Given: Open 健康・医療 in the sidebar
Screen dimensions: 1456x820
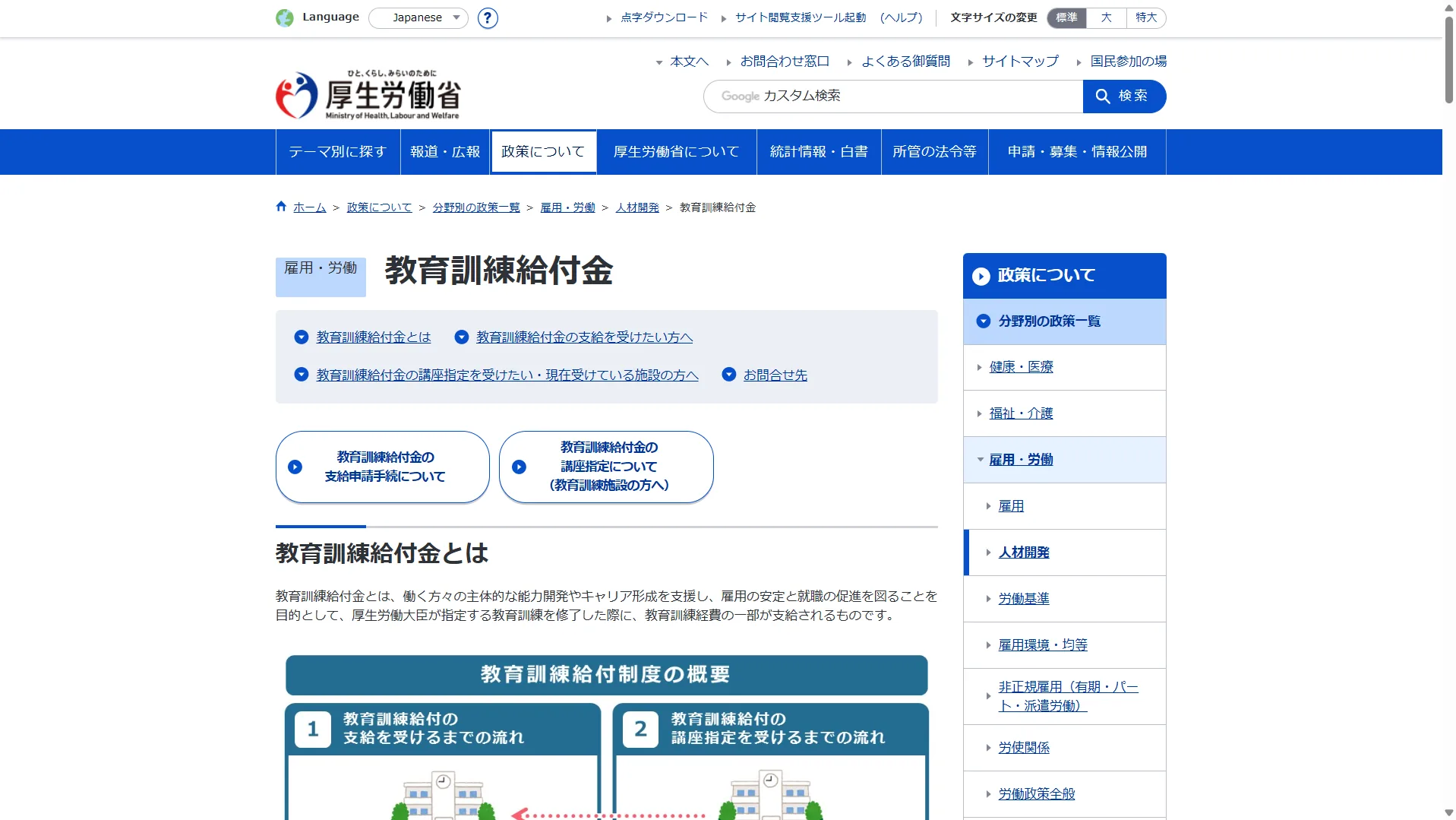Looking at the screenshot, I should point(1022,367).
